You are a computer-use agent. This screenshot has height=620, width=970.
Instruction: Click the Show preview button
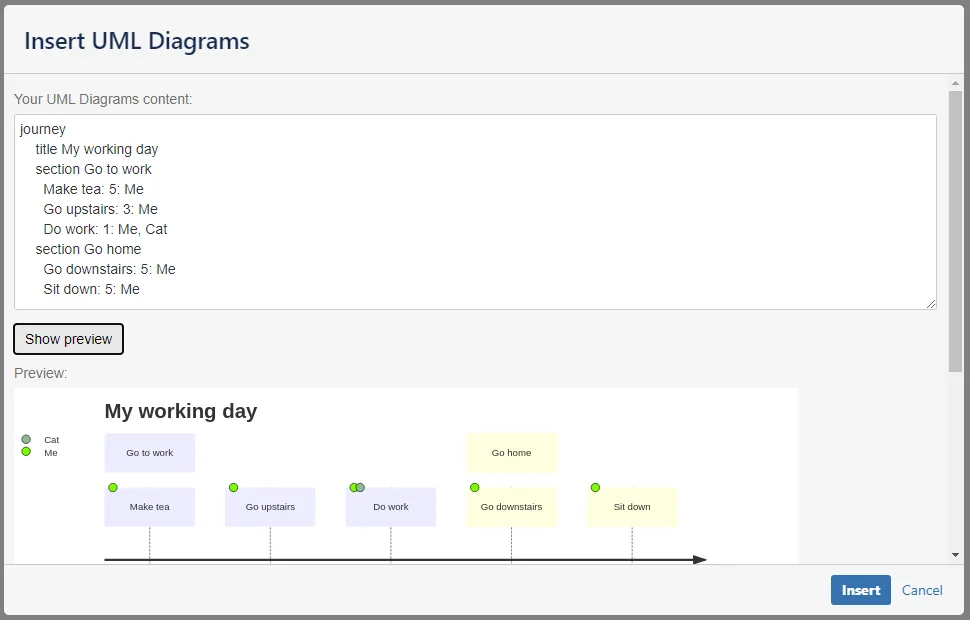tap(68, 339)
